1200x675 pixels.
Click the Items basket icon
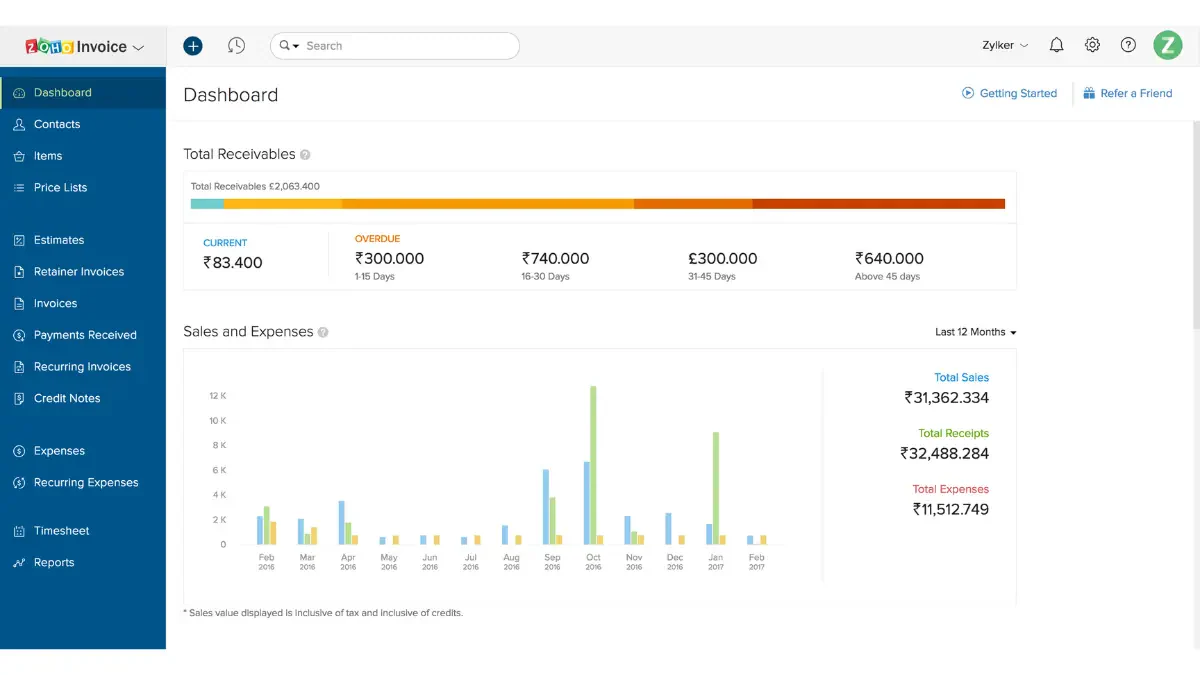[19, 156]
